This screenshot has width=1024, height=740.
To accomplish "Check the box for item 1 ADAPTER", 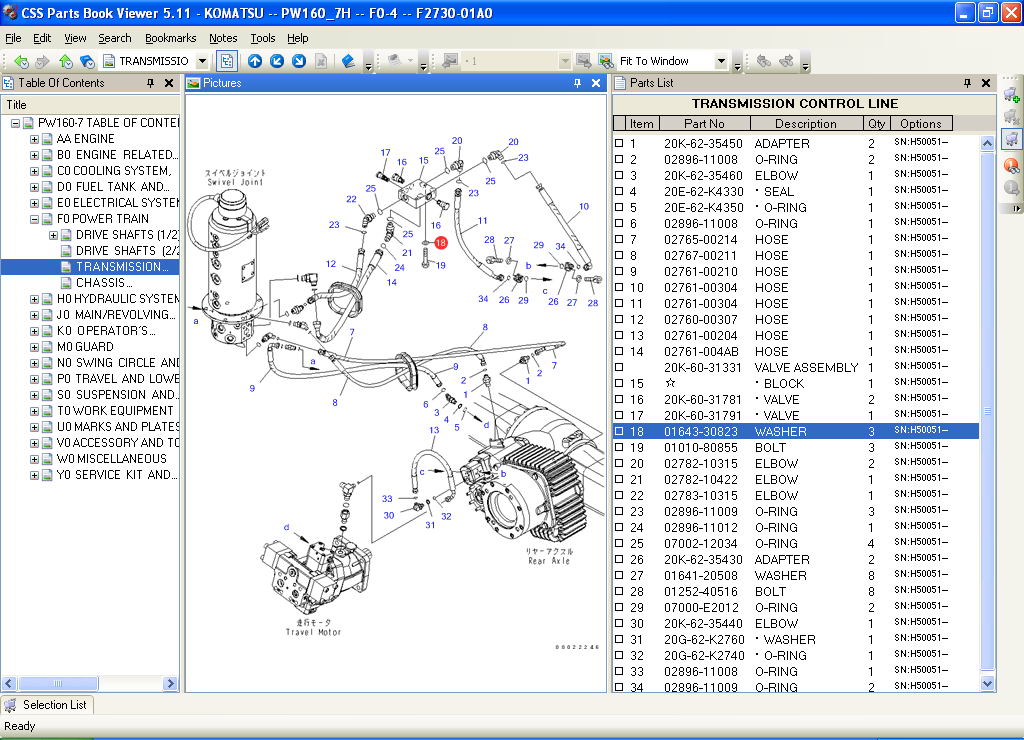I will (619, 144).
